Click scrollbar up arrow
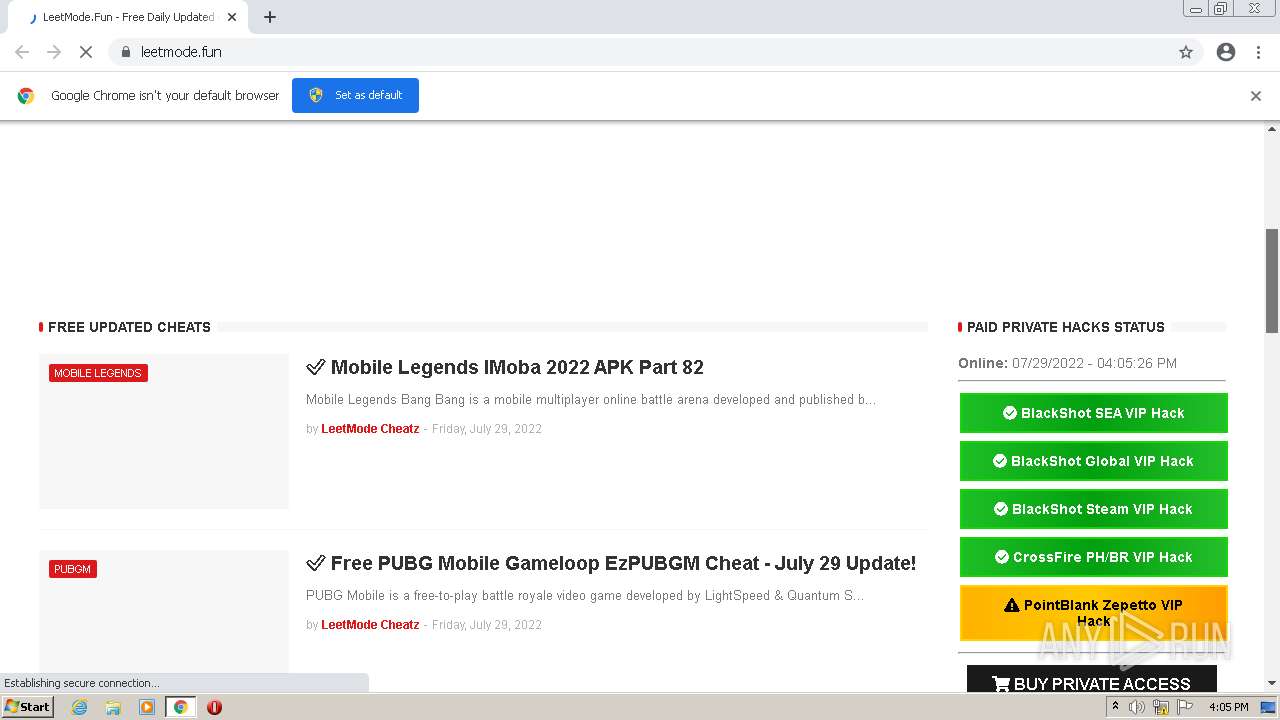Viewport: 1280px width, 720px height. pos(1272,128)
